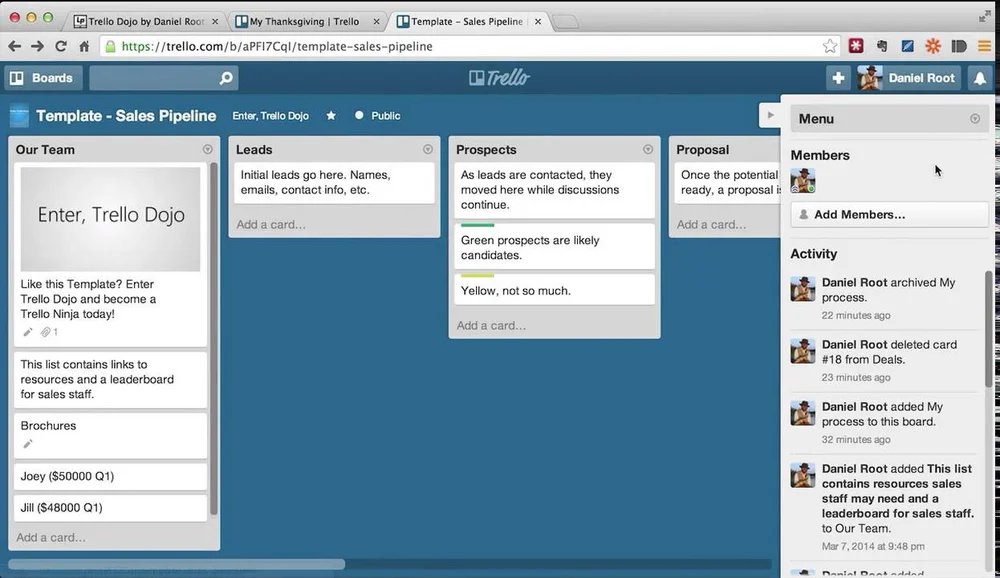Open the Menu dropdown chevron in sidebar

974,119
